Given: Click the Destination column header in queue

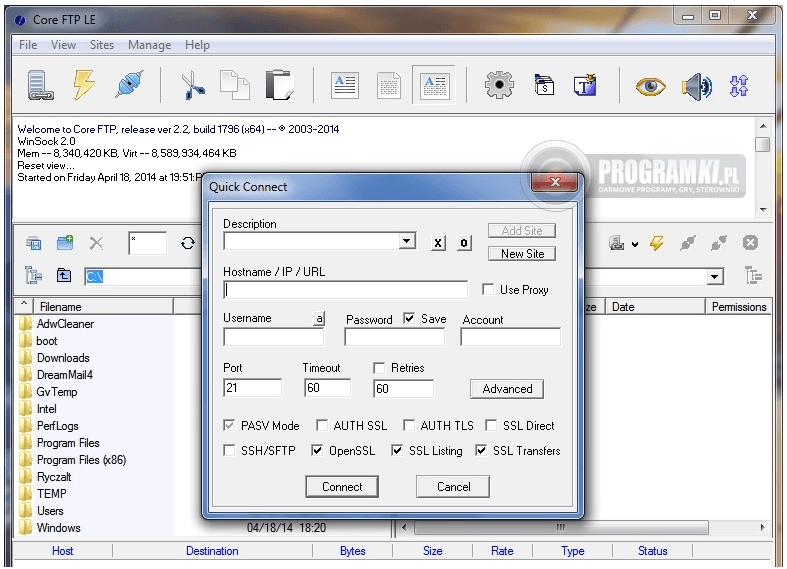Looking at the screenshot, I should [x=212, y=551].
